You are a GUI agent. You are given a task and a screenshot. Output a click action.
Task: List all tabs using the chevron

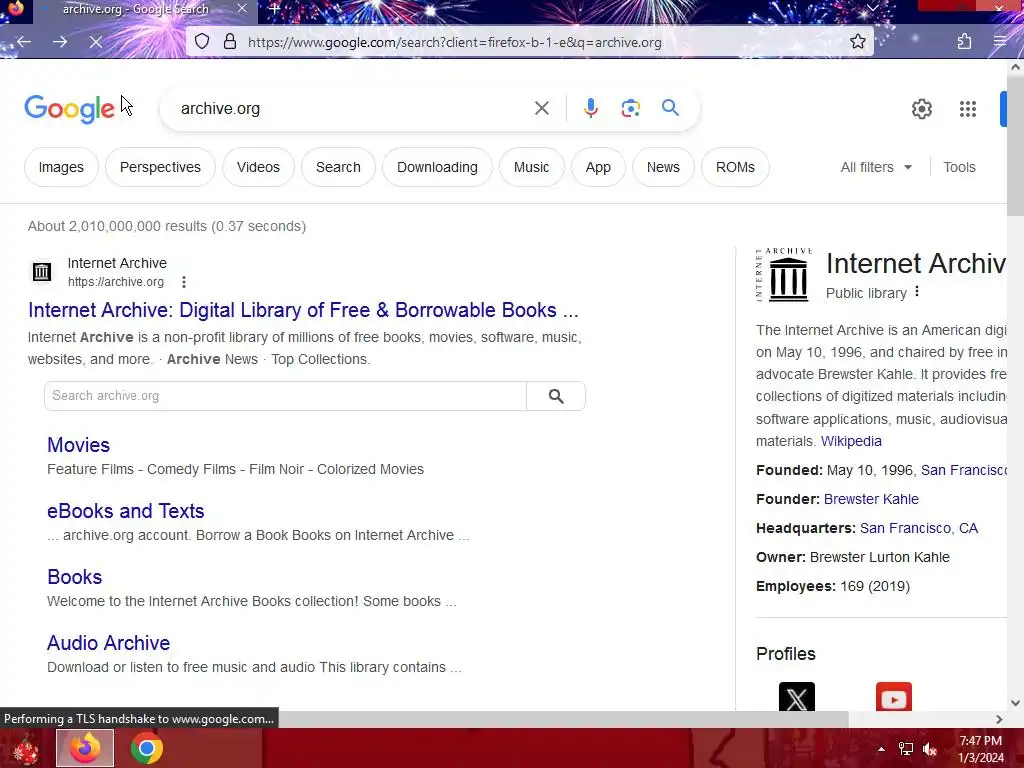[x=872, y=8]
